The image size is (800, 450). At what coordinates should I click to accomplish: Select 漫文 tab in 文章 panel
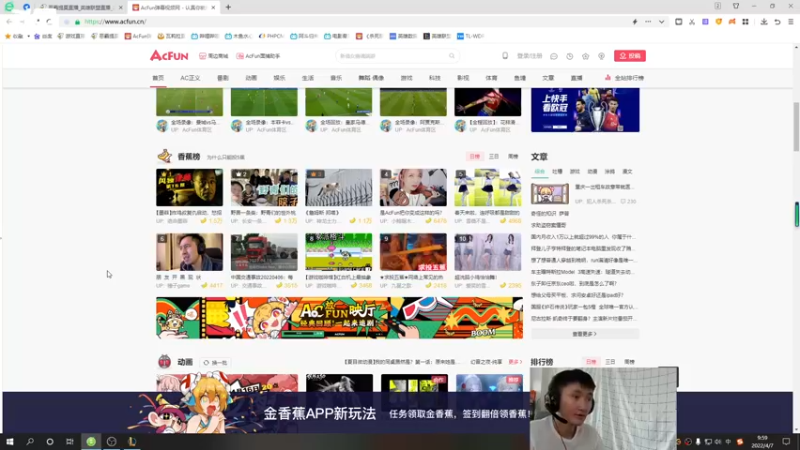(x=627, y=172)
